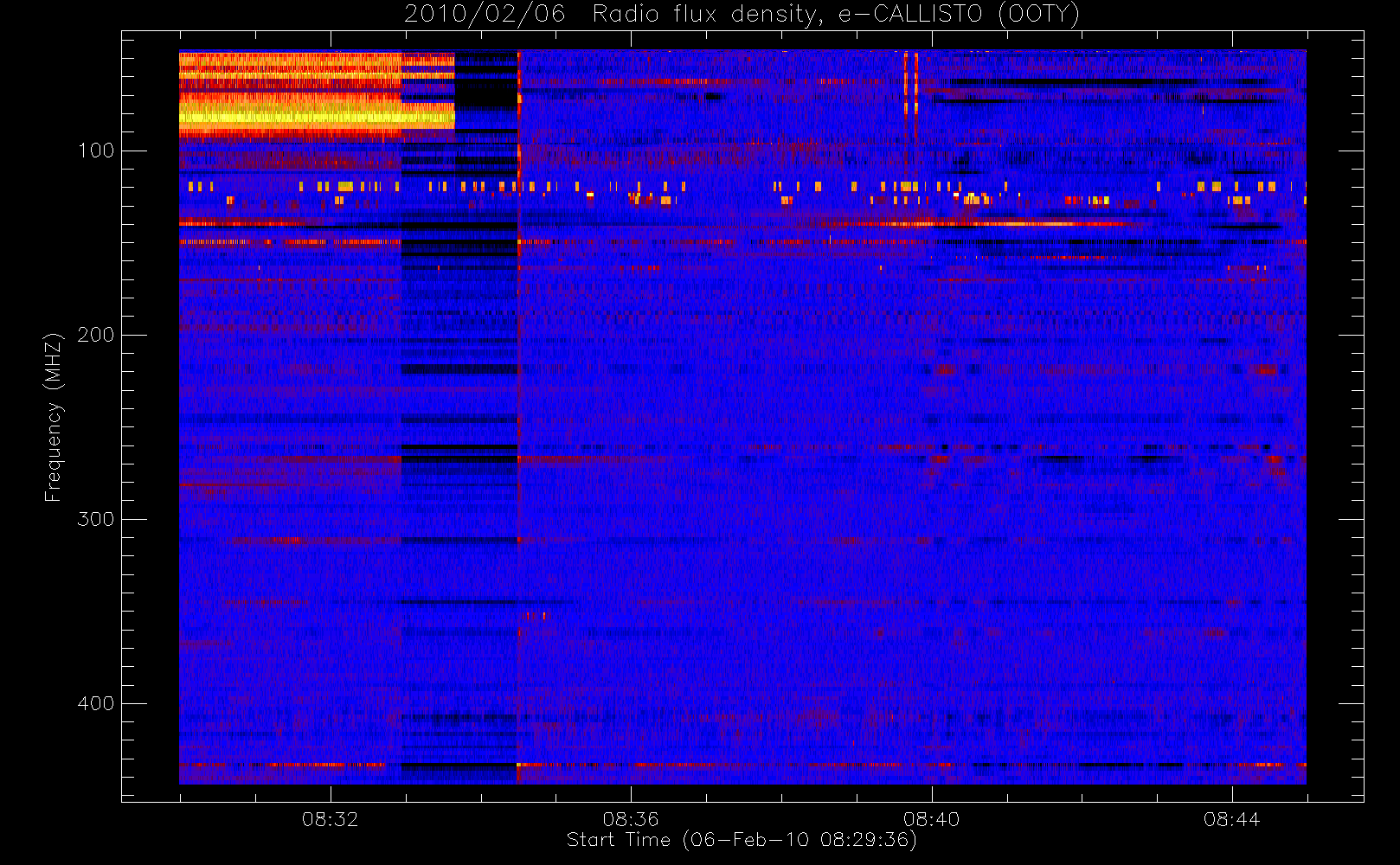Click the 08:32 time tick label
The image size is (1400, 865).
330,819
